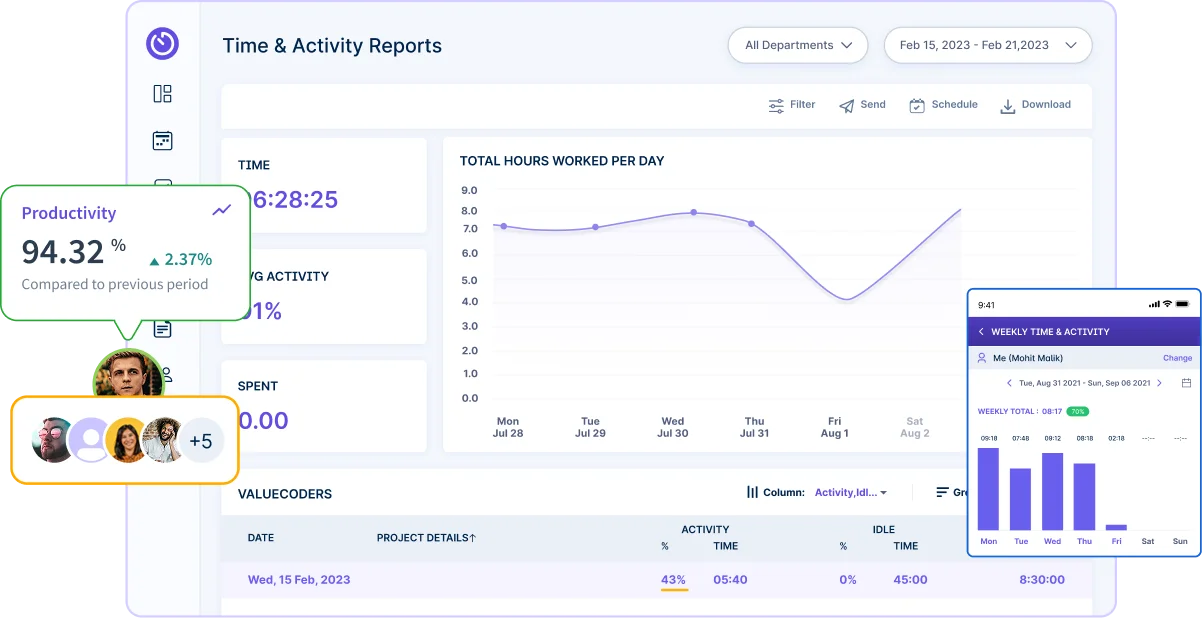Expand the Column Activity,Idl... dropdown
This screenshot has width=1202, height=618.
pyautogui.click(x=850, y=492)
